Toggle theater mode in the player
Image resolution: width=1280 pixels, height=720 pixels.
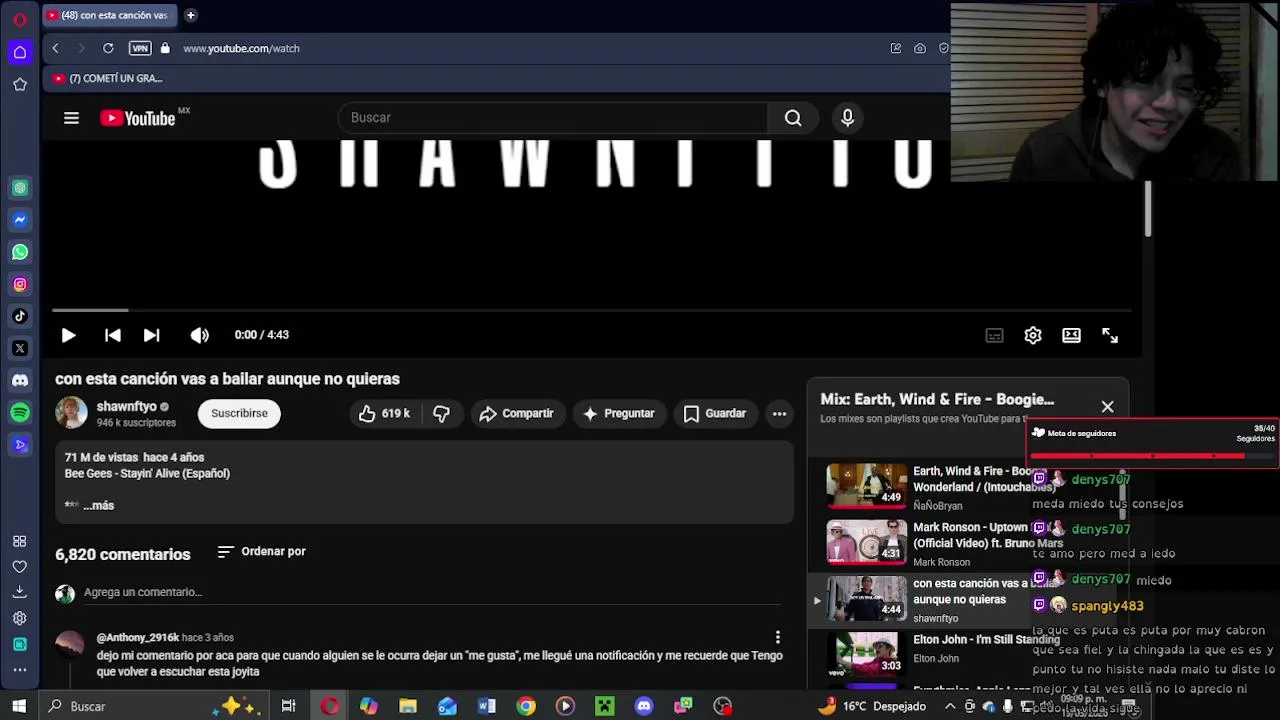[1071, 335]
